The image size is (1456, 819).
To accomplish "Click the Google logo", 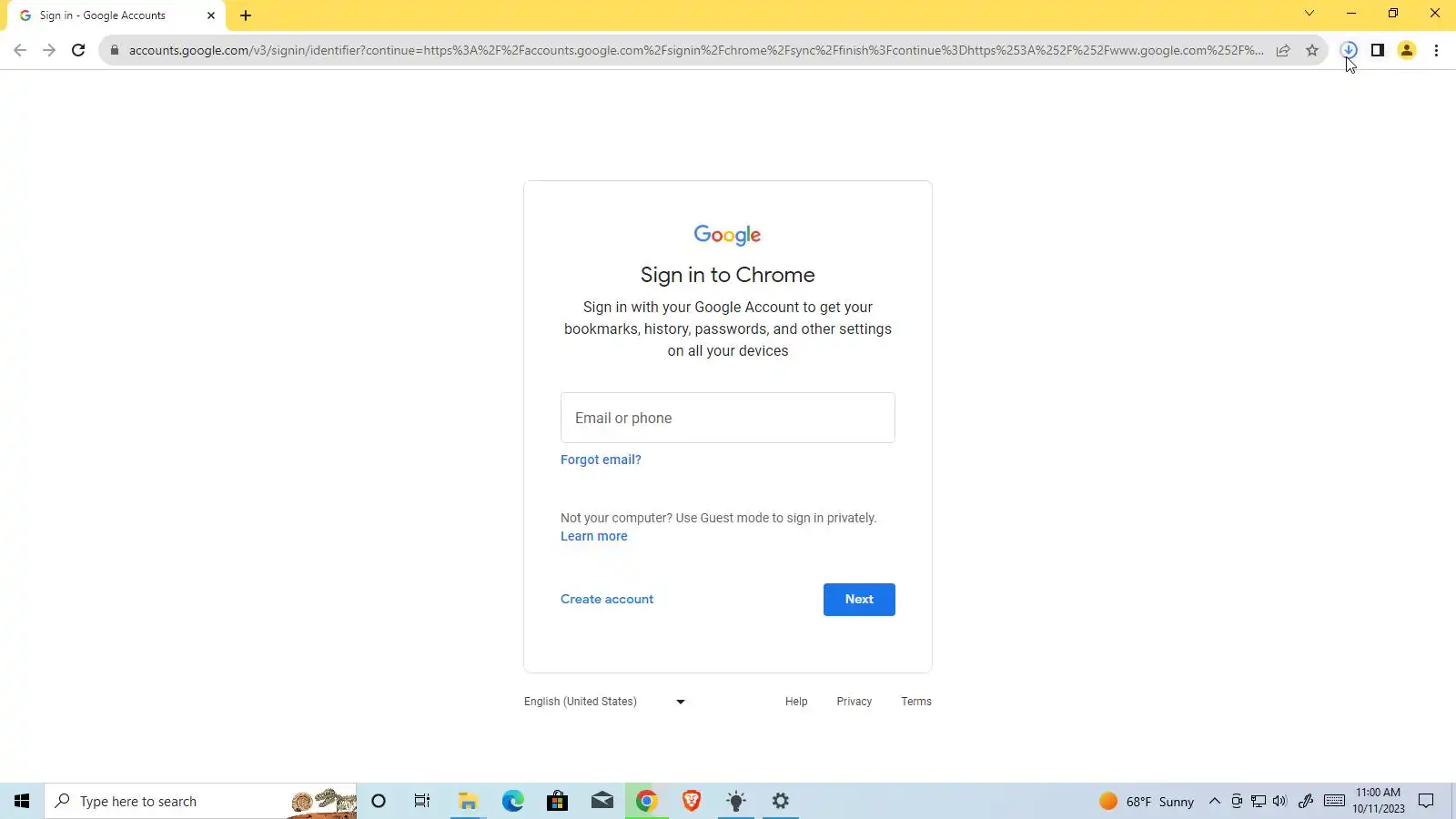I will coord(727,235).
